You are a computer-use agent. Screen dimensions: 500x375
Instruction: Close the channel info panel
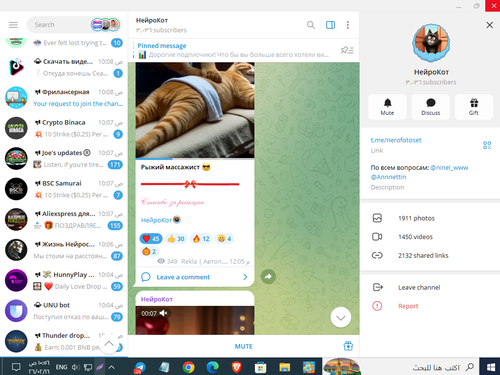pos(489,25)
